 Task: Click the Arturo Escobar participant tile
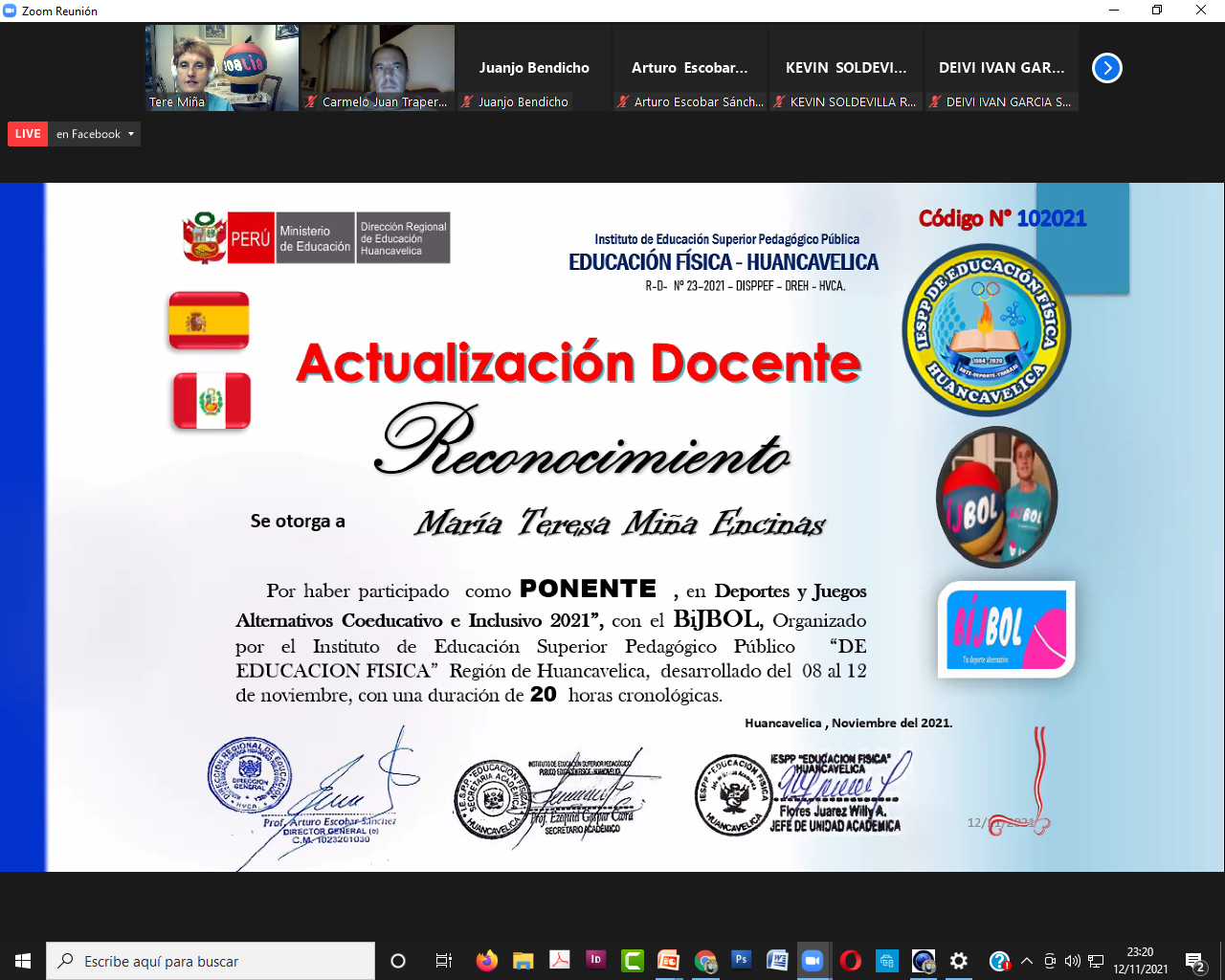689,68
